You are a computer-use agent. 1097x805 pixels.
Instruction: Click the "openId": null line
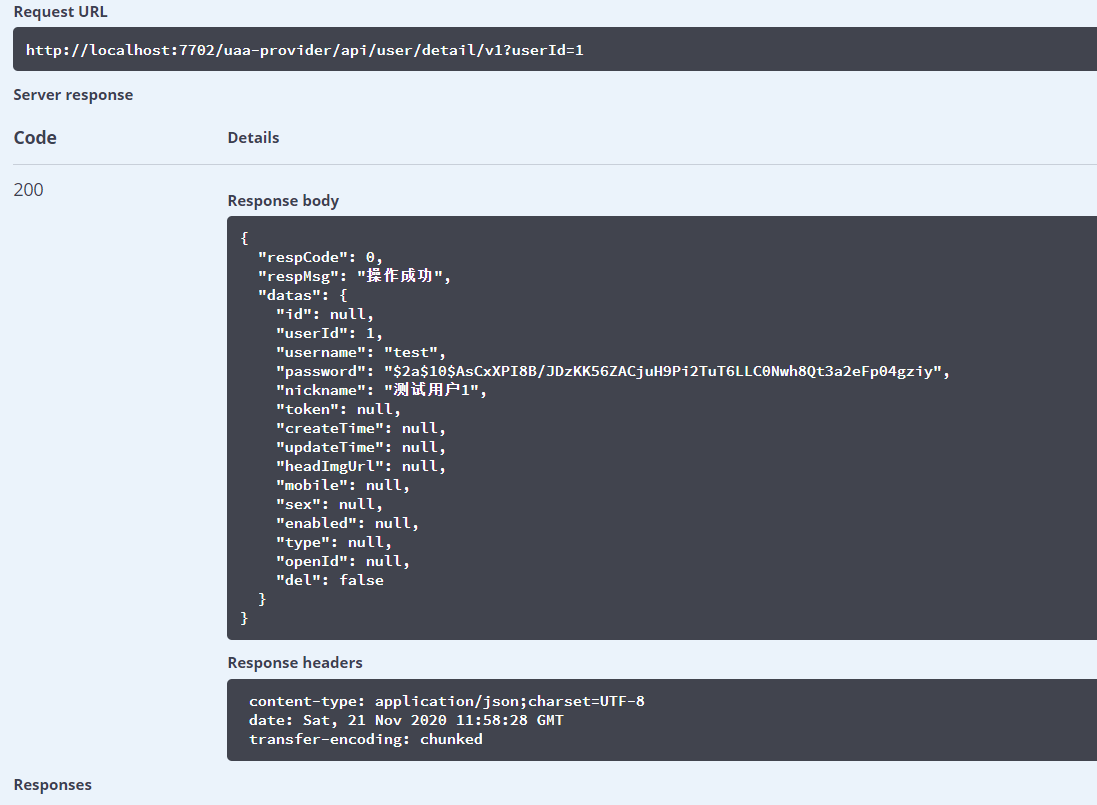tap(342, 561)
